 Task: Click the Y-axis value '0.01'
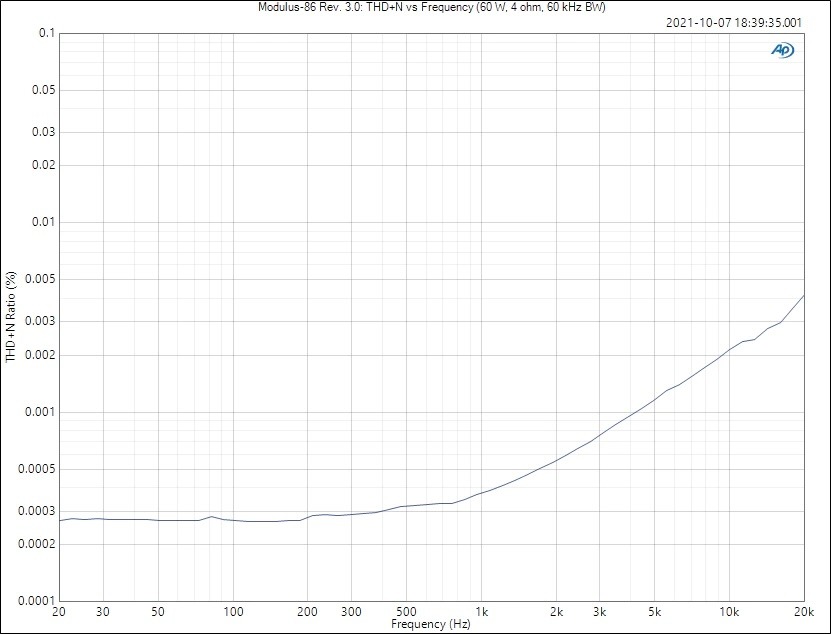[43, 222]
